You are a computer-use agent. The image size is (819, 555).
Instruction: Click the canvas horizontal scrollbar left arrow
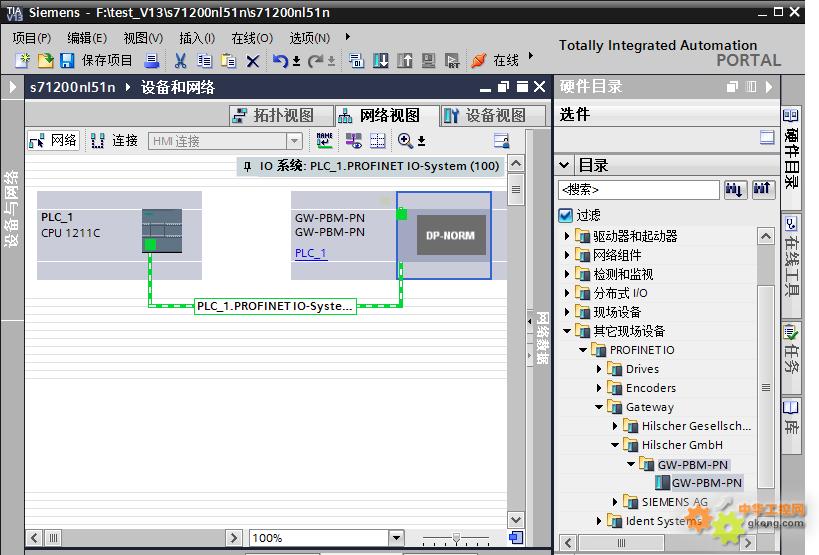(34, 537)
